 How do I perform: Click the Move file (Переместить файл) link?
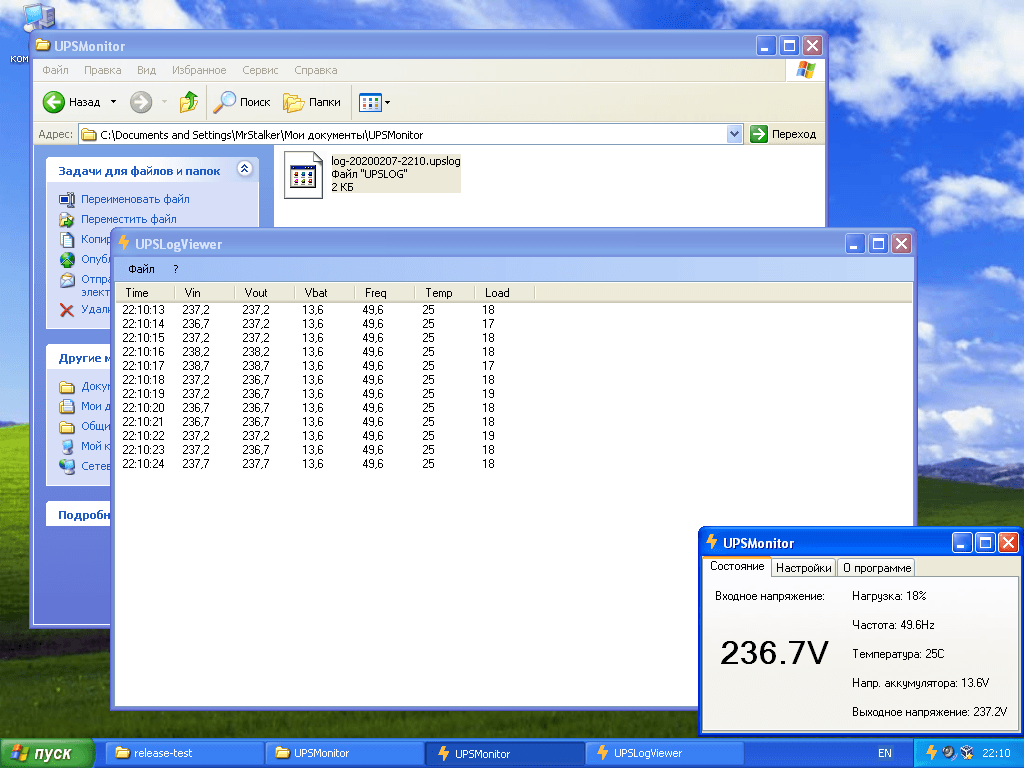(x=129, y=219)
